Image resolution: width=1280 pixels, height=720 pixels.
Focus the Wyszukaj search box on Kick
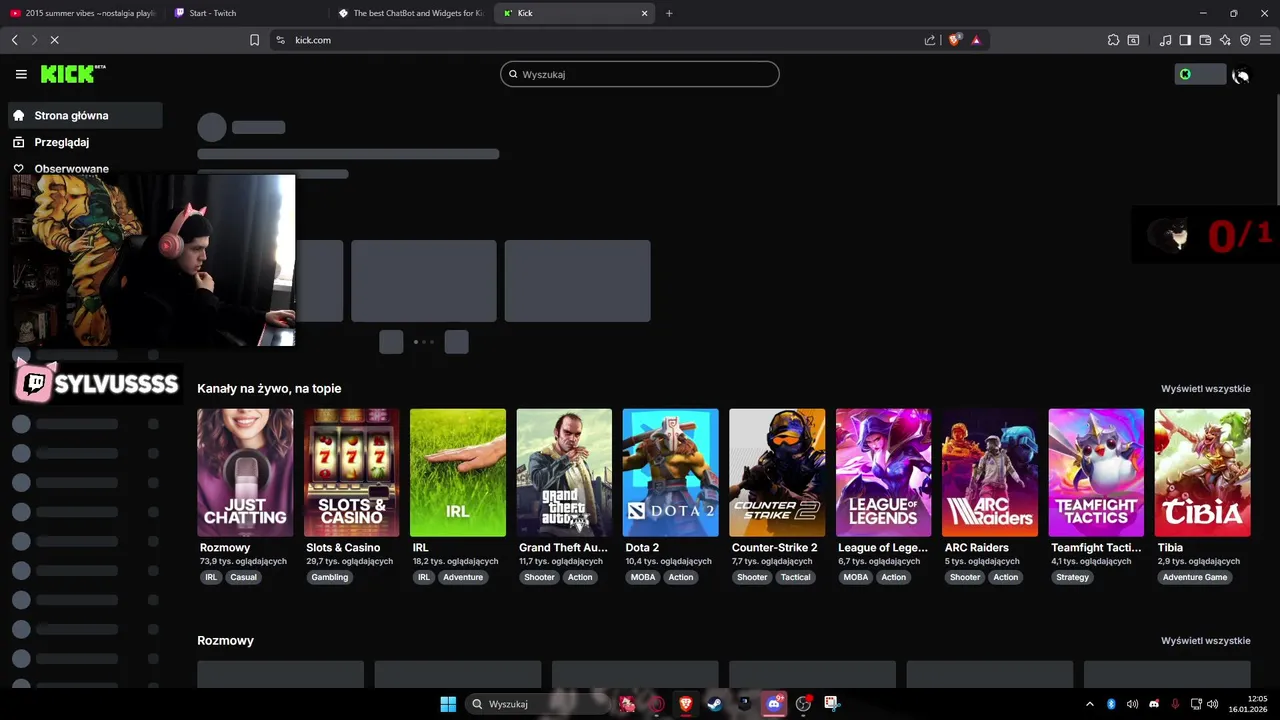640,74
